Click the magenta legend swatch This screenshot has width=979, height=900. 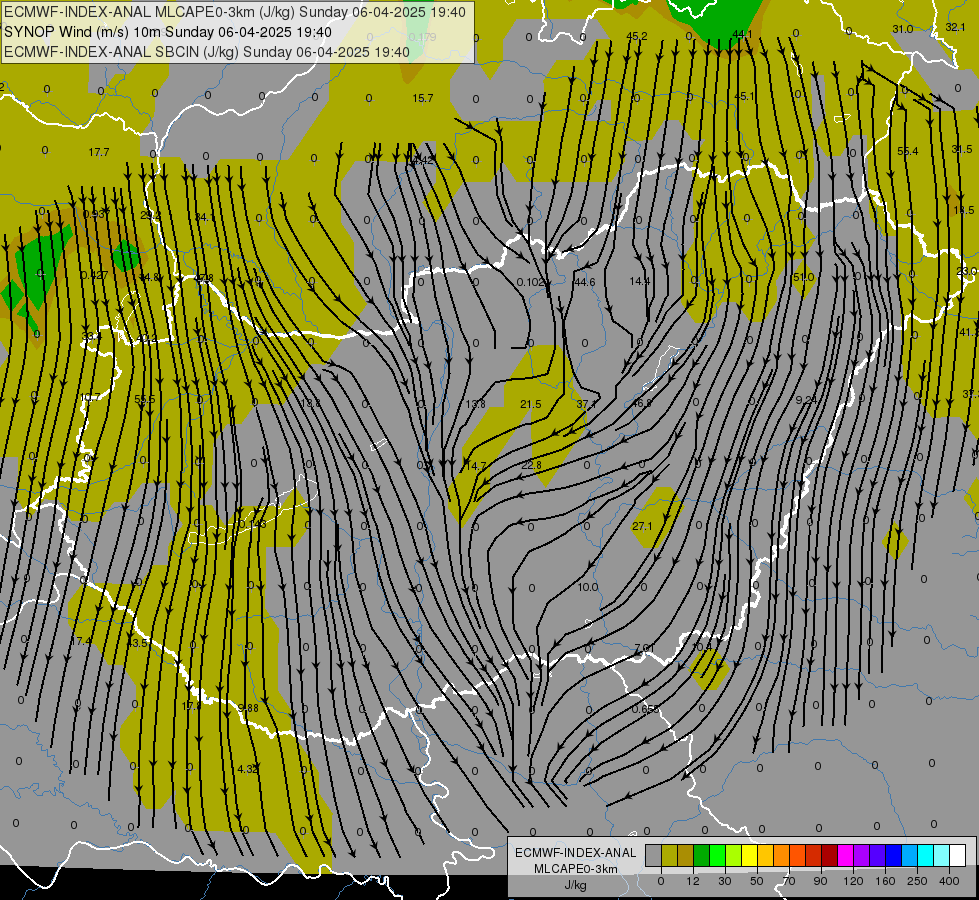click(x=845, y=855)
